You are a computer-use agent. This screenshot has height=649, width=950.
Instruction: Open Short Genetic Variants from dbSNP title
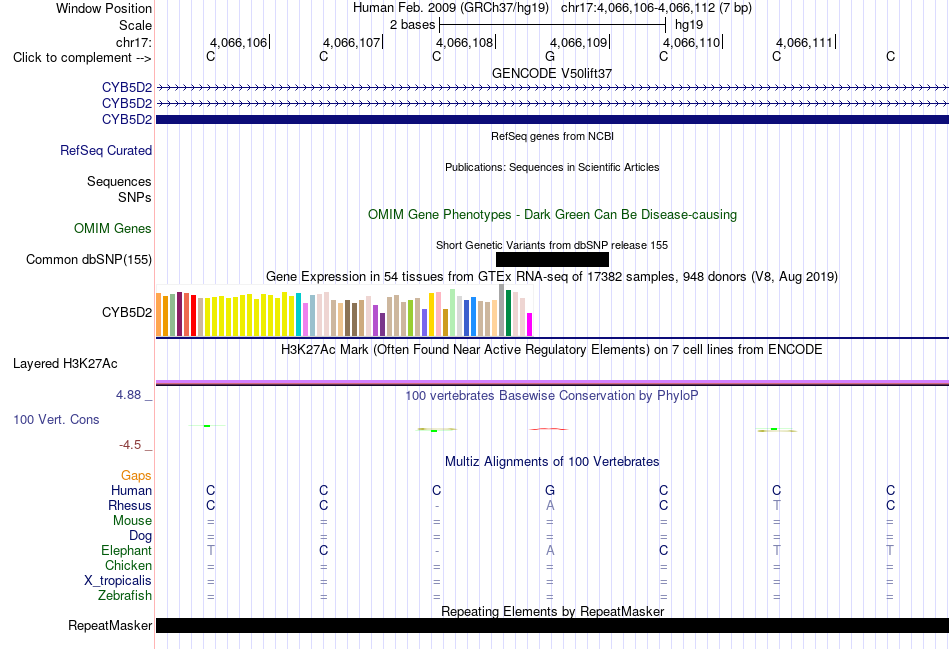click(x=552, y=245)
